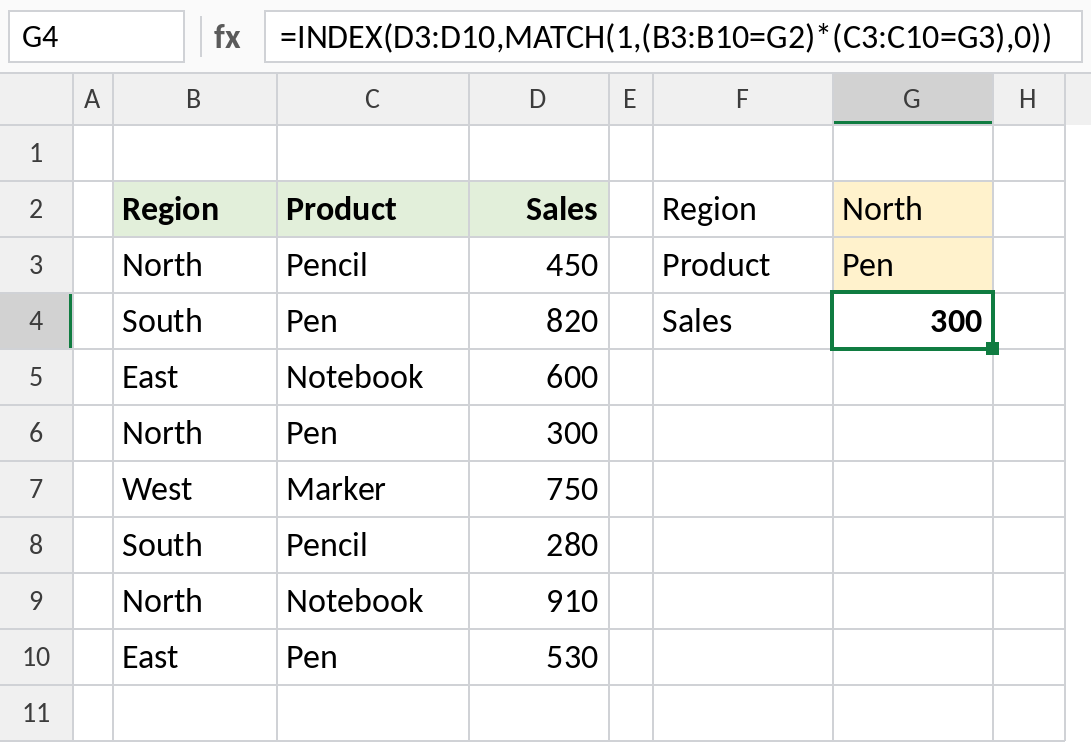Viewport: 1092px width, 742px height.
Task: Select column G header
Action: [x=912, y=100]
